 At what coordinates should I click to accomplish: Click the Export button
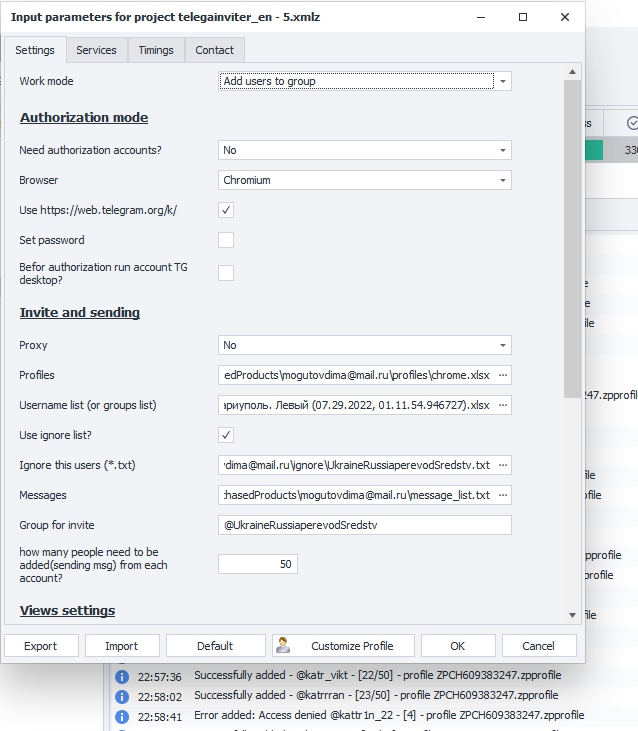(41, 646)
